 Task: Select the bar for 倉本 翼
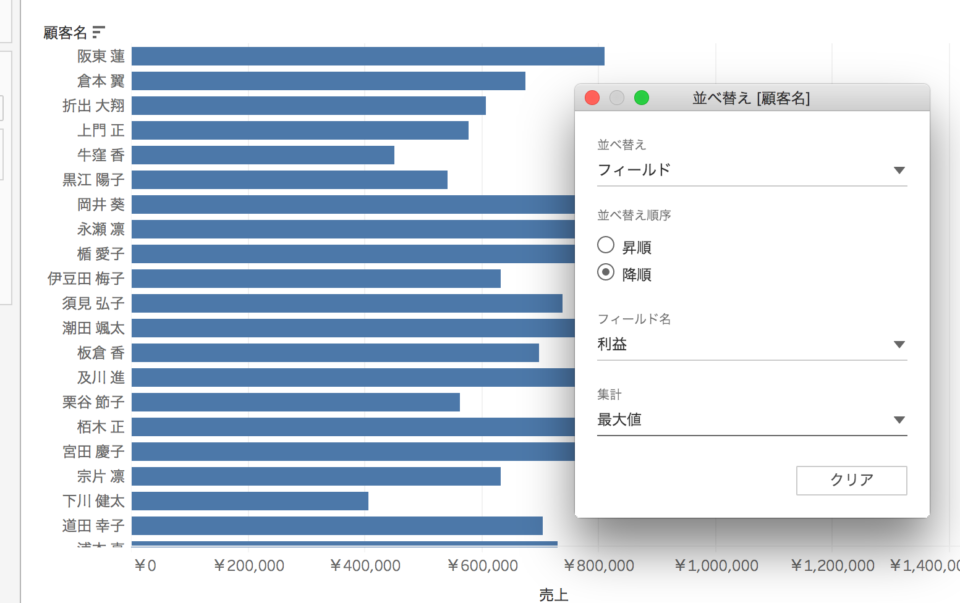330,80
